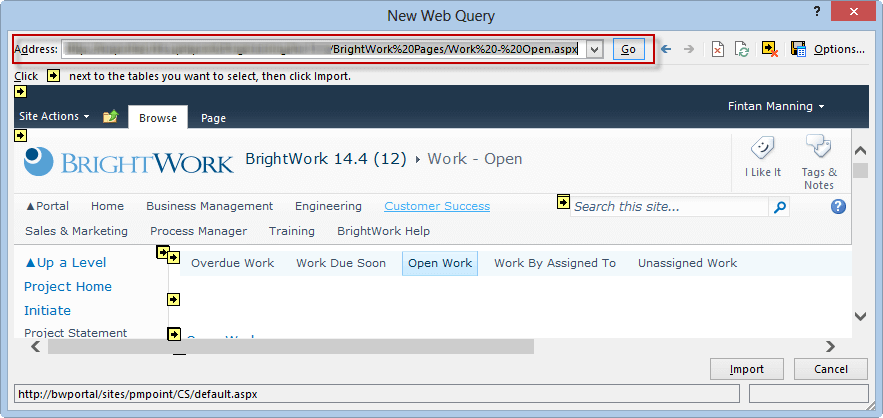Click inside the Address URL field

click(x=323, y=49)
